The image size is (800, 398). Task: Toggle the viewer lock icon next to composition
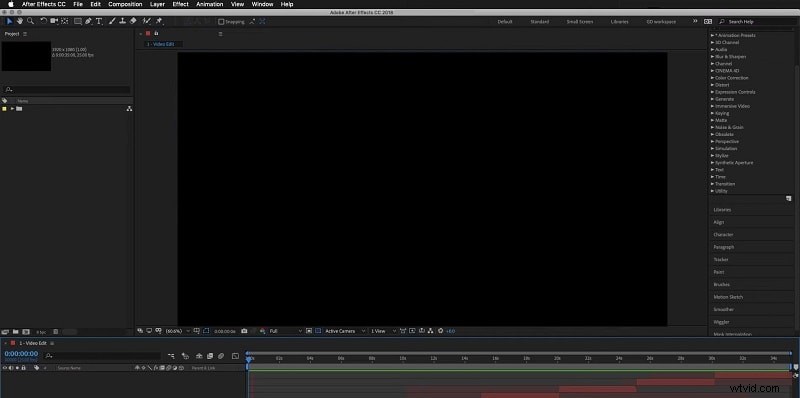pyautogui.click(x=157, y=33)
